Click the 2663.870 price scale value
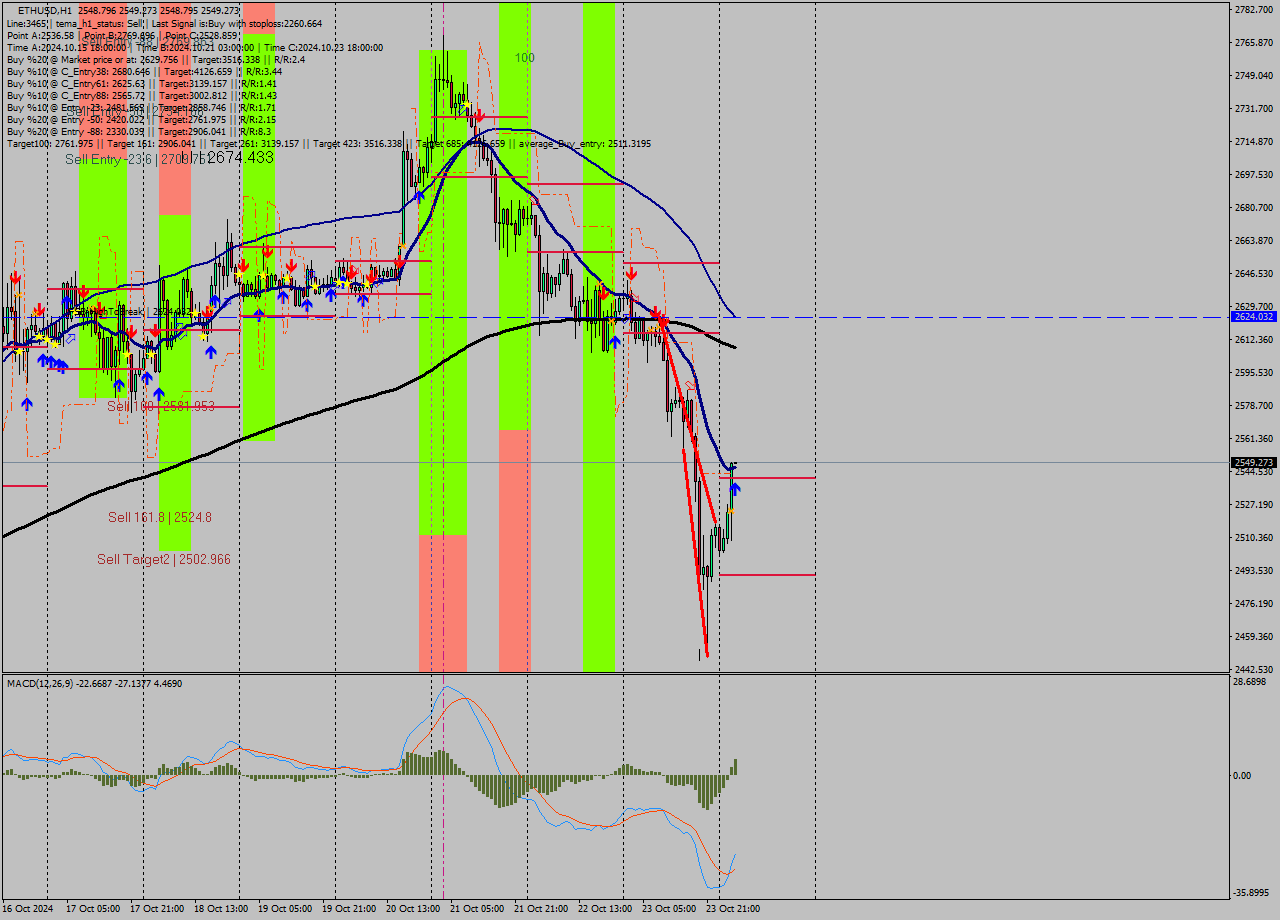 coord(1254,240)
